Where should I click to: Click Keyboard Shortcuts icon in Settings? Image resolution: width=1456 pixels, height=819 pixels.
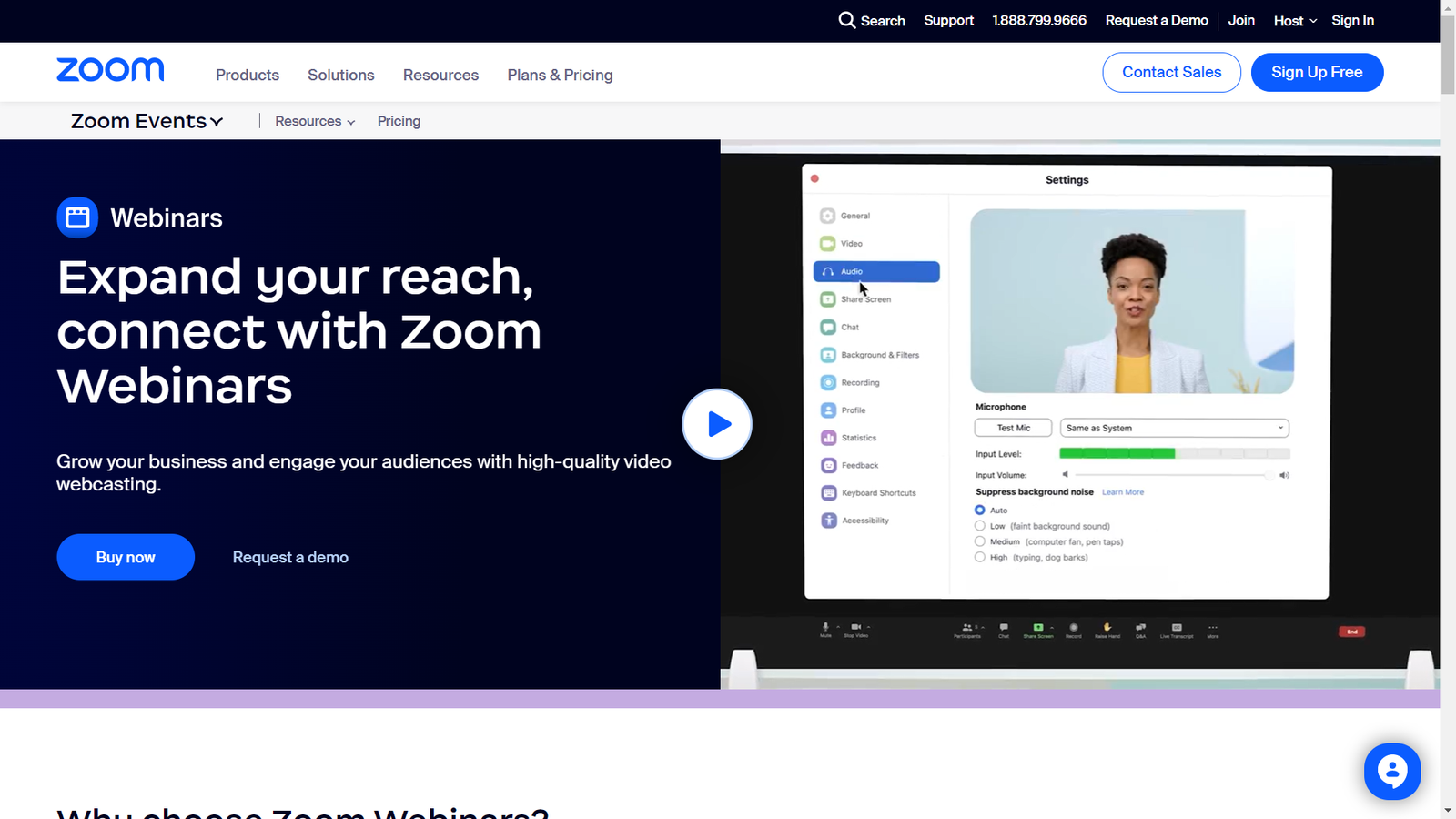point(828,493)
